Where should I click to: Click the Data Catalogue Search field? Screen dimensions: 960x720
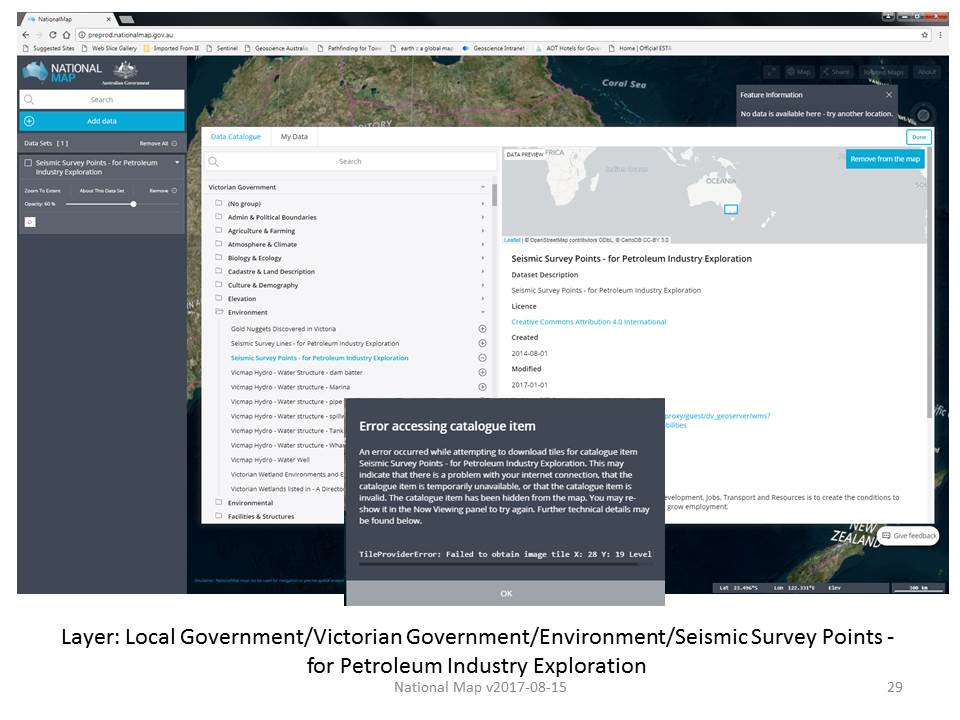click(x=350, y=162)
